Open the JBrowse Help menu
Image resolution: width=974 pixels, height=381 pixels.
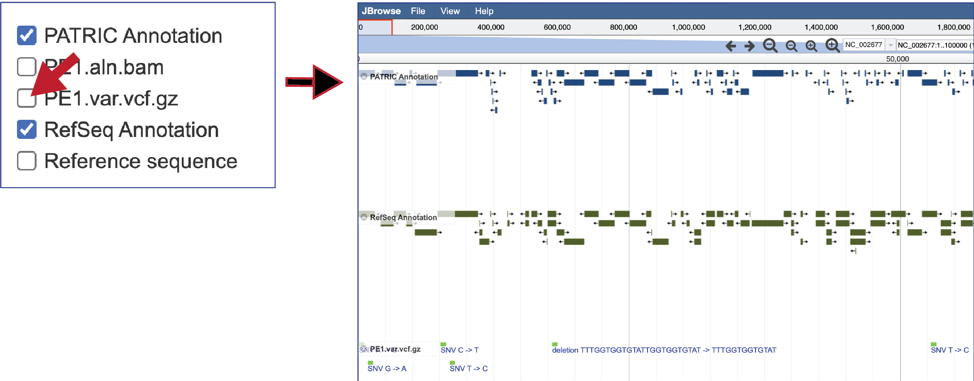click(x=484, y=11)
